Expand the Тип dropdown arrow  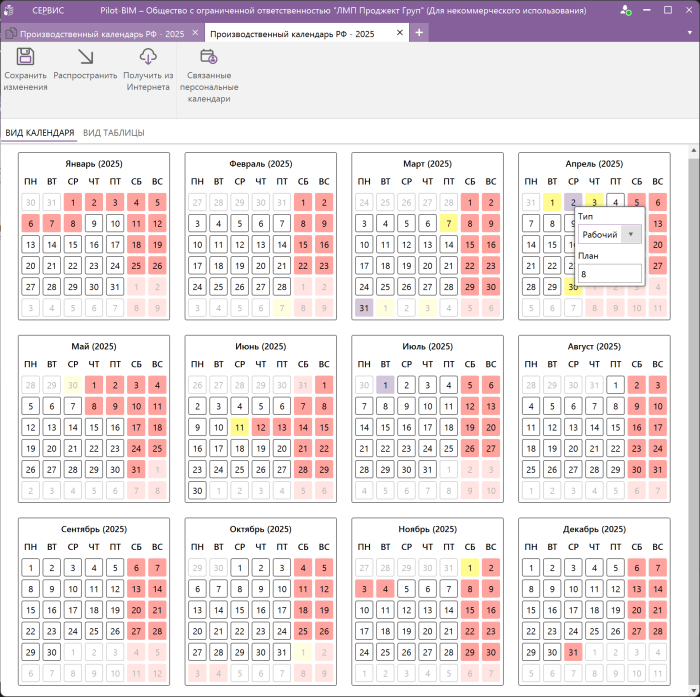point(630,234)
